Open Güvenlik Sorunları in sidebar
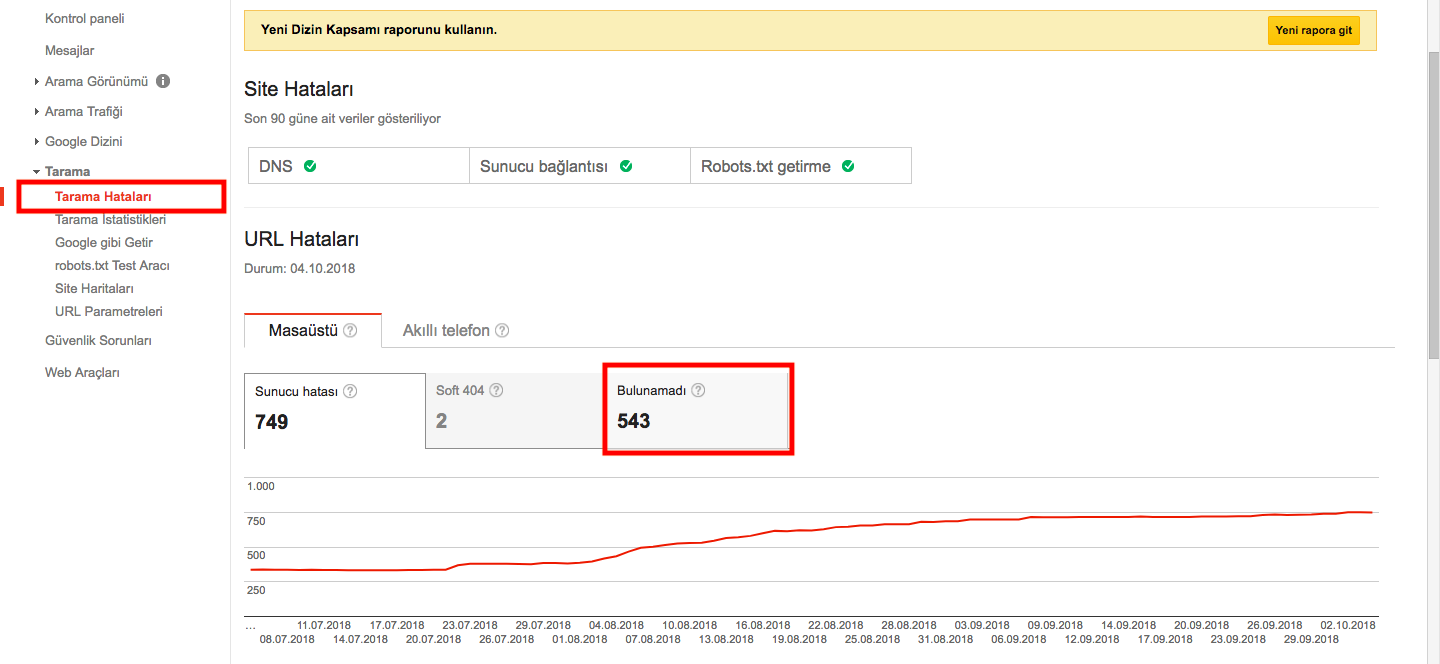Image resolution: width=1440 pixels, height=664 pixels. [x=98, y=340]
